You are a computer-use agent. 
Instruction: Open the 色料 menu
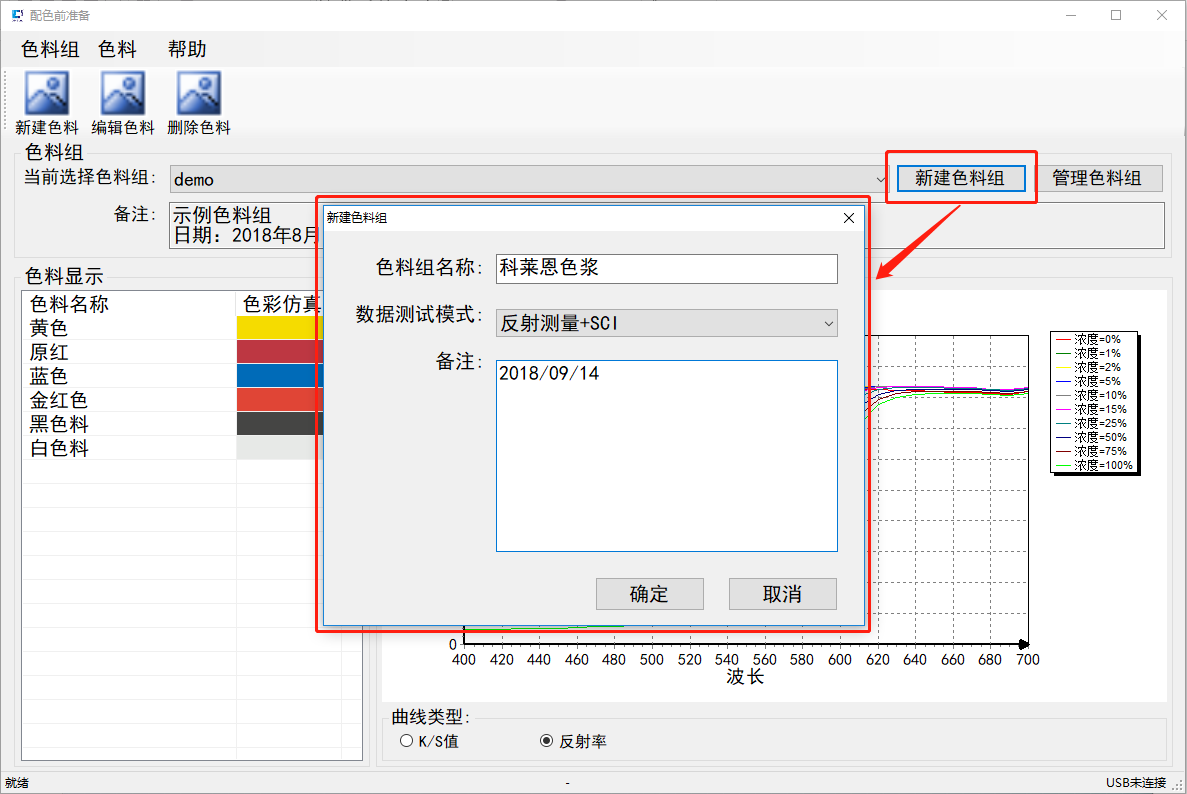[x=117, y=50]
